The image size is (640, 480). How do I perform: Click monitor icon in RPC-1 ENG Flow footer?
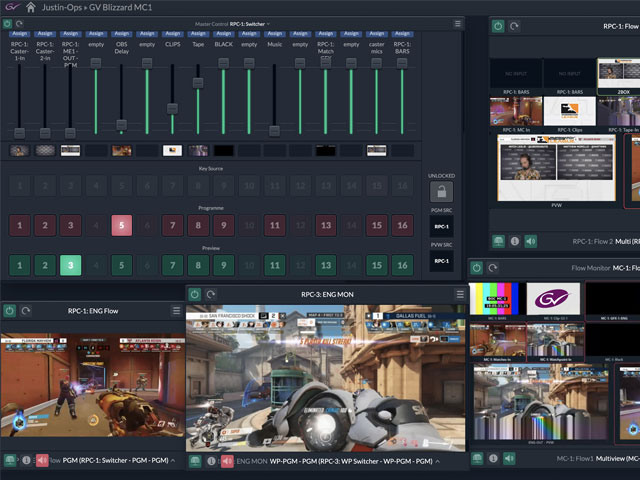pos(10,460)
